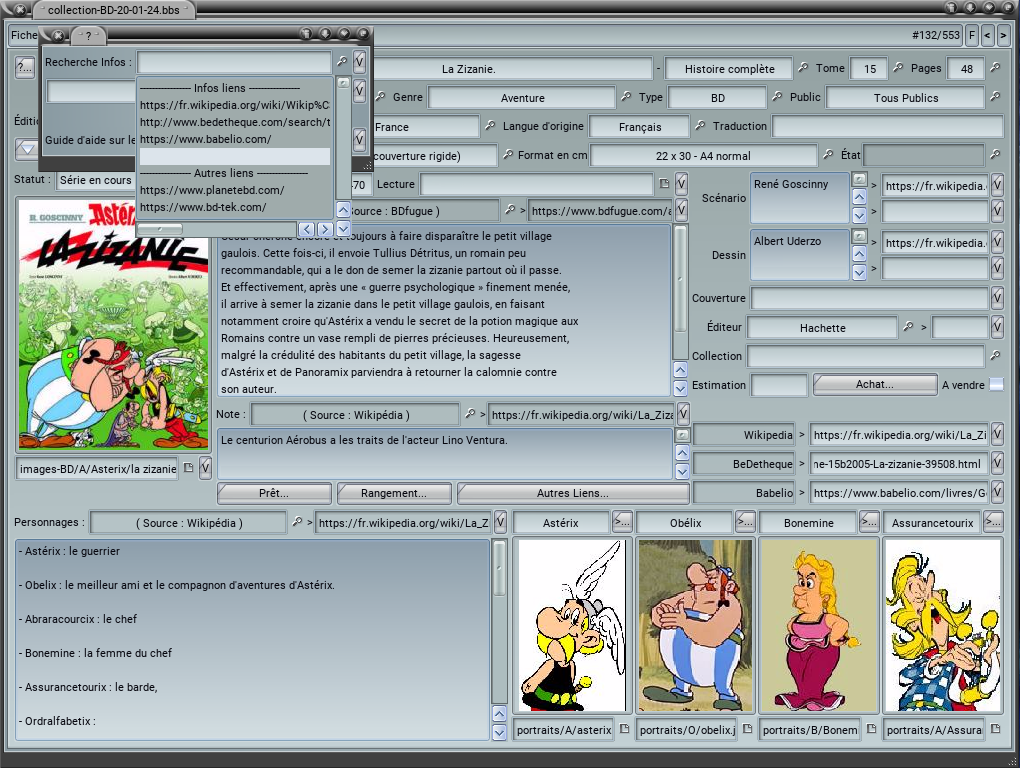Click the V button beside the Note Wikipedia URL
The height and width of the screenshot is (768, 1020).
tap(682, 414)
